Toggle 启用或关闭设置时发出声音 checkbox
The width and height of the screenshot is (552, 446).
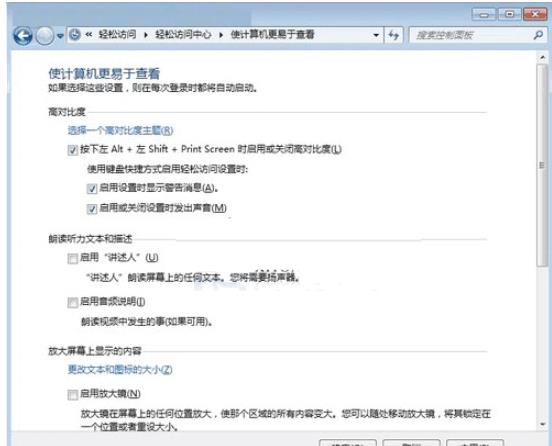(x=92, y=209)
